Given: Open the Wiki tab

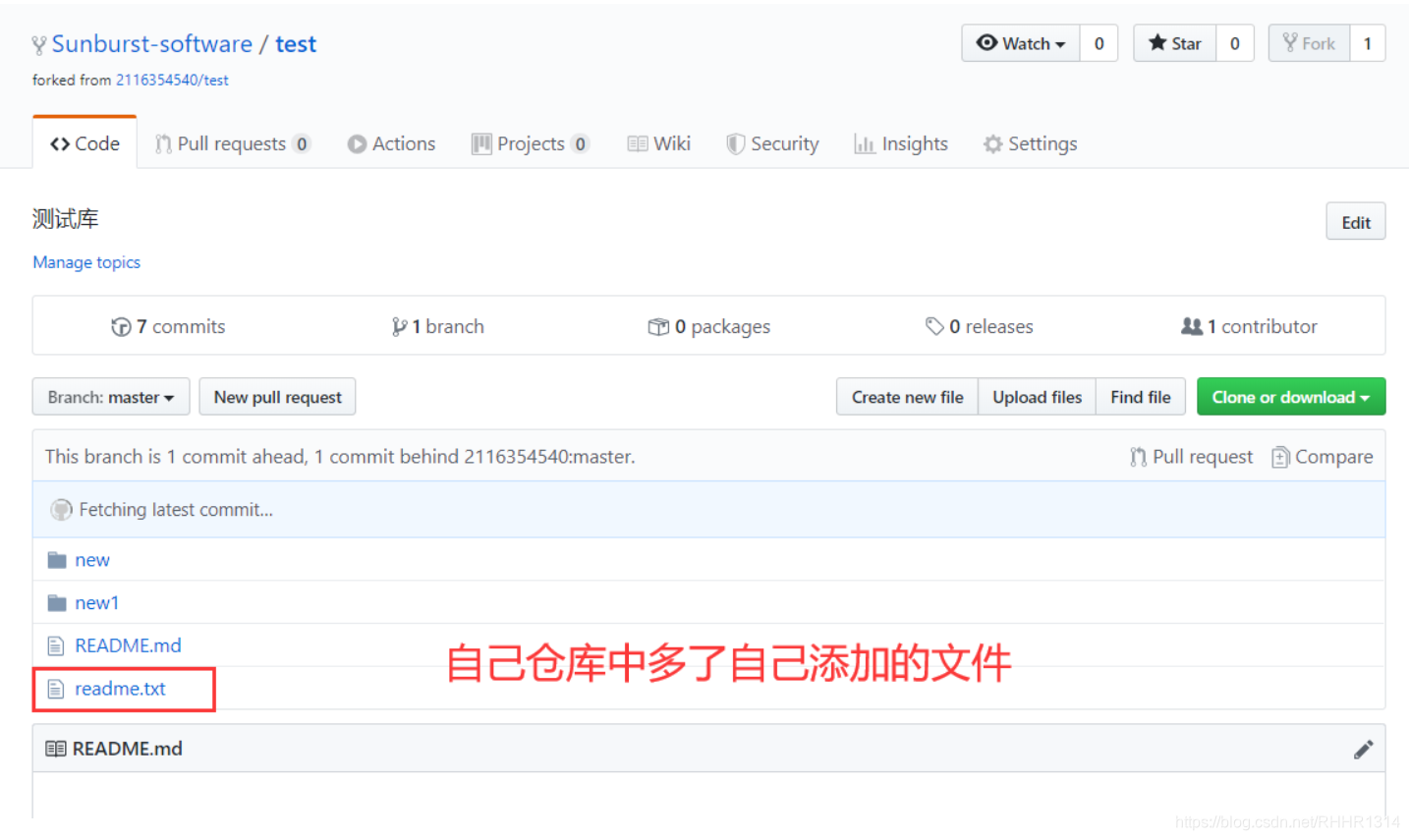Looking at the screenshot, I should point(659,143).
